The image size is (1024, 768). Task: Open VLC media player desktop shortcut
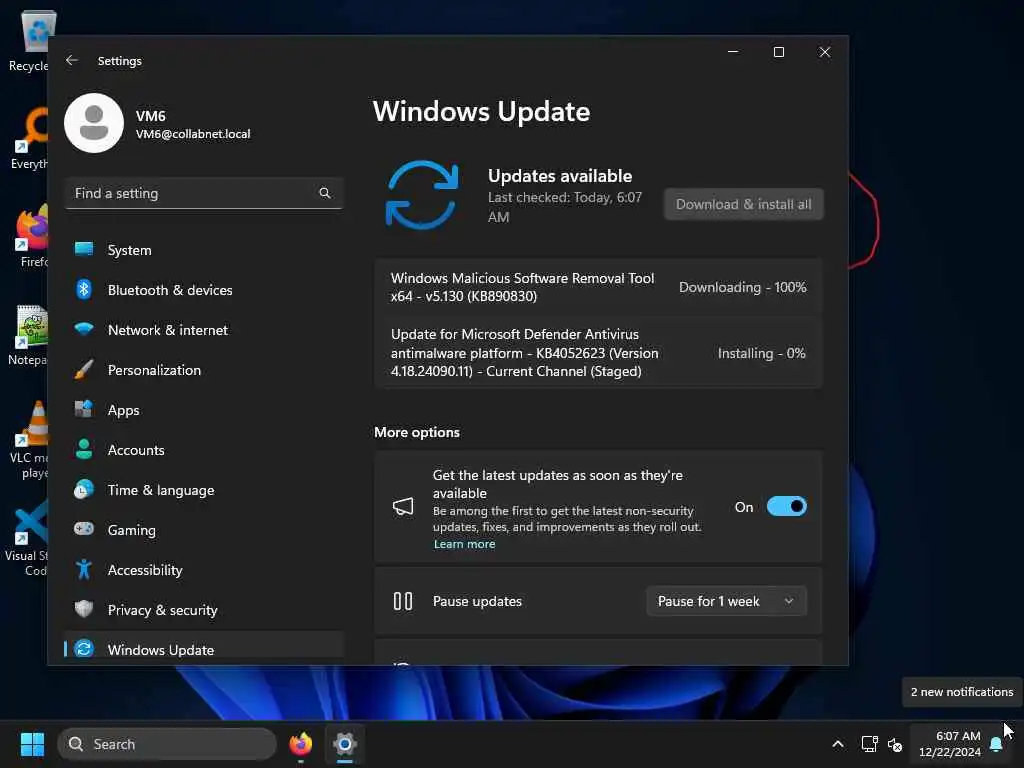(29, 440)
